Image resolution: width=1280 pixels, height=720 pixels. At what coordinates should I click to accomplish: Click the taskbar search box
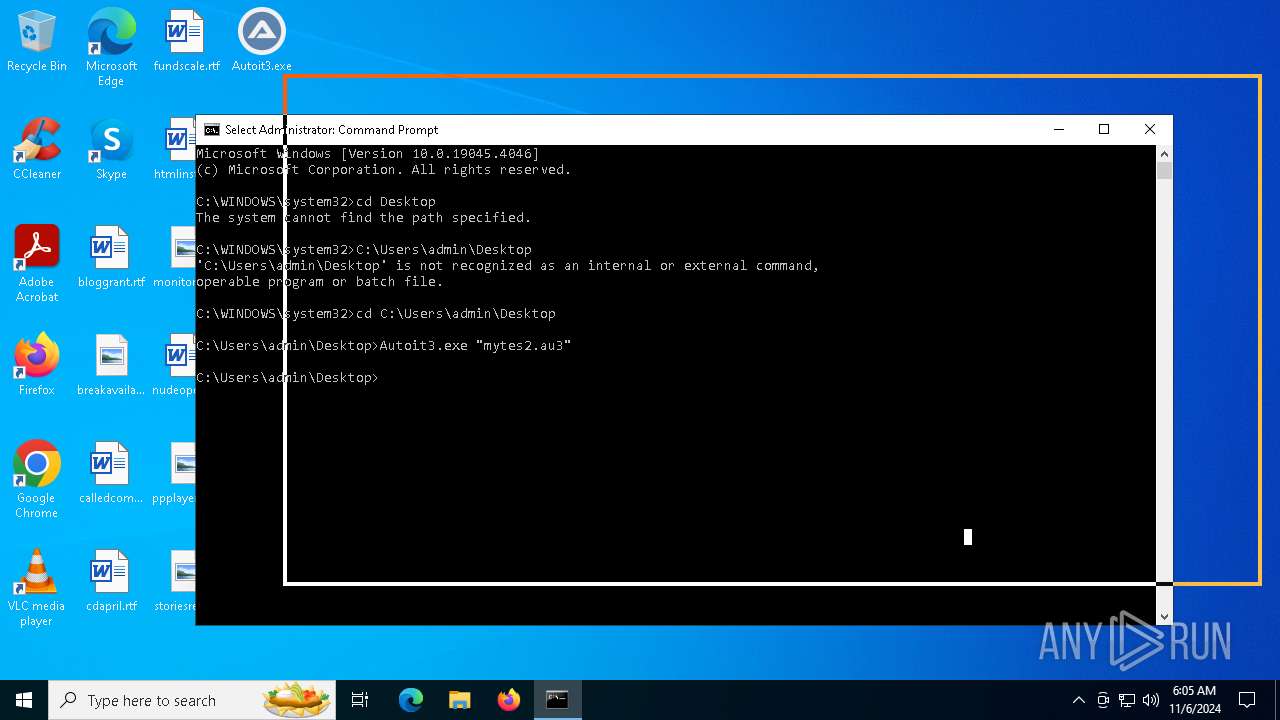pos(193,700)
